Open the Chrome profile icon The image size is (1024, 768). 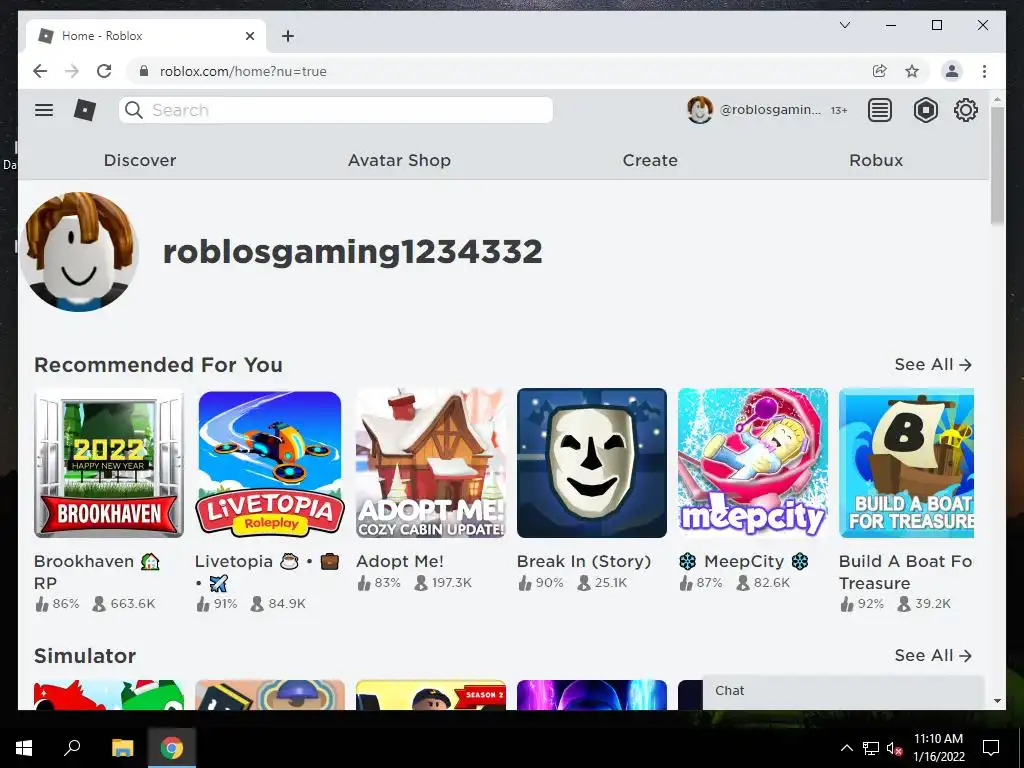[x=952, y=71]
